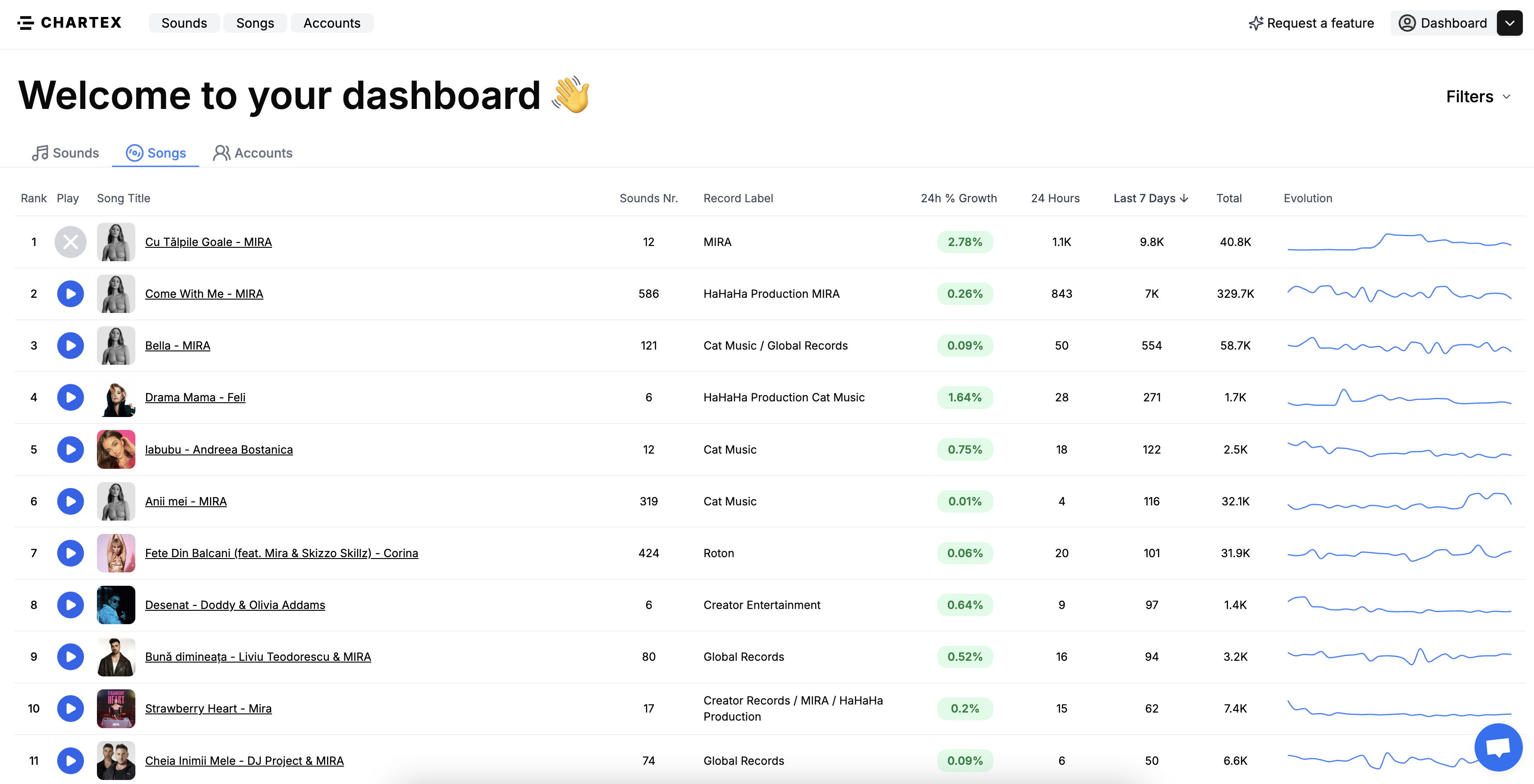Screen dimensions: 1534x784
Task: Play Bella - MIRA
Action: point(70,345)
